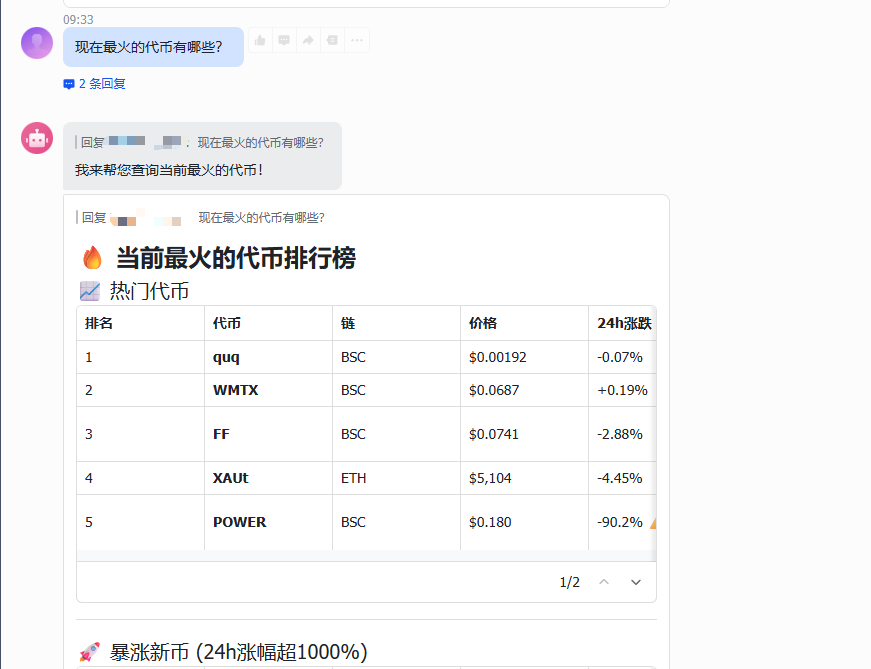Viewport: 871px width, 669px height.
Task: Go to next table page with down chevron
Action: (x=636, y=581)
